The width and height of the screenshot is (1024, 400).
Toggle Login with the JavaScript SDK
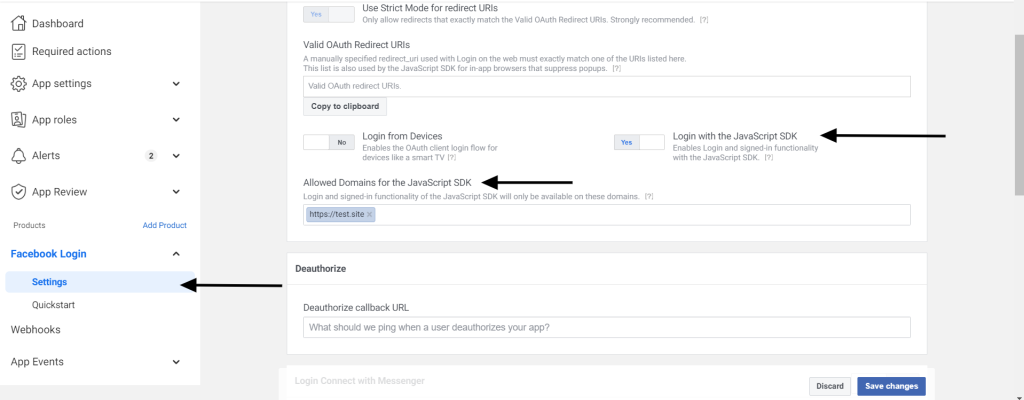click(639, 142)
